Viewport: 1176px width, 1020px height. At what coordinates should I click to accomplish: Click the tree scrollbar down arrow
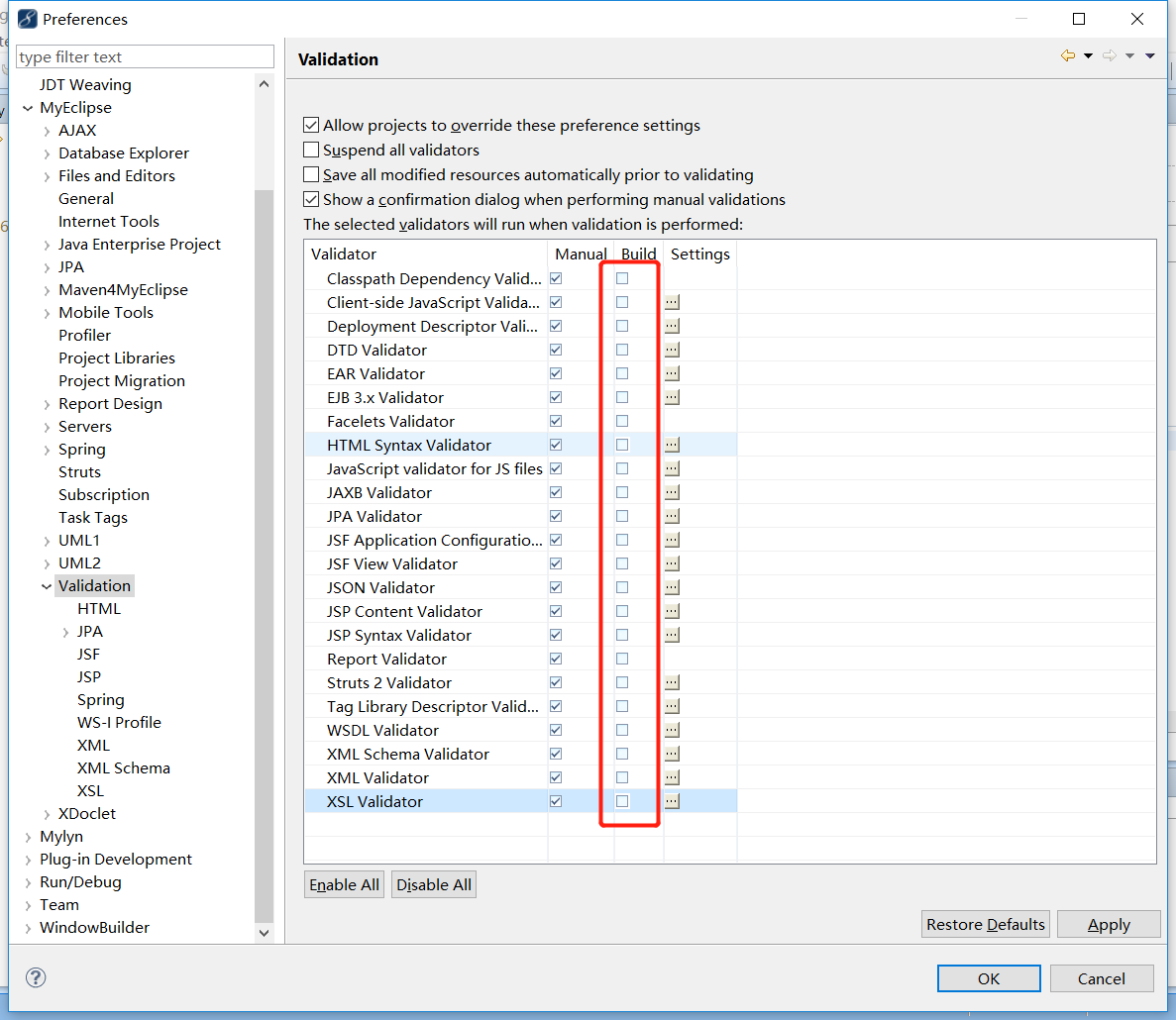pyautogui.click(x=264, y=933)
